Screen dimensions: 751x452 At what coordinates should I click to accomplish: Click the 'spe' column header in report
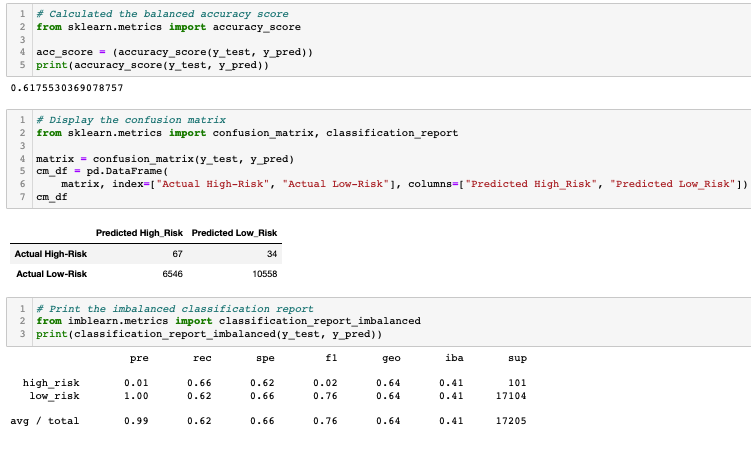tap(265, 359)
